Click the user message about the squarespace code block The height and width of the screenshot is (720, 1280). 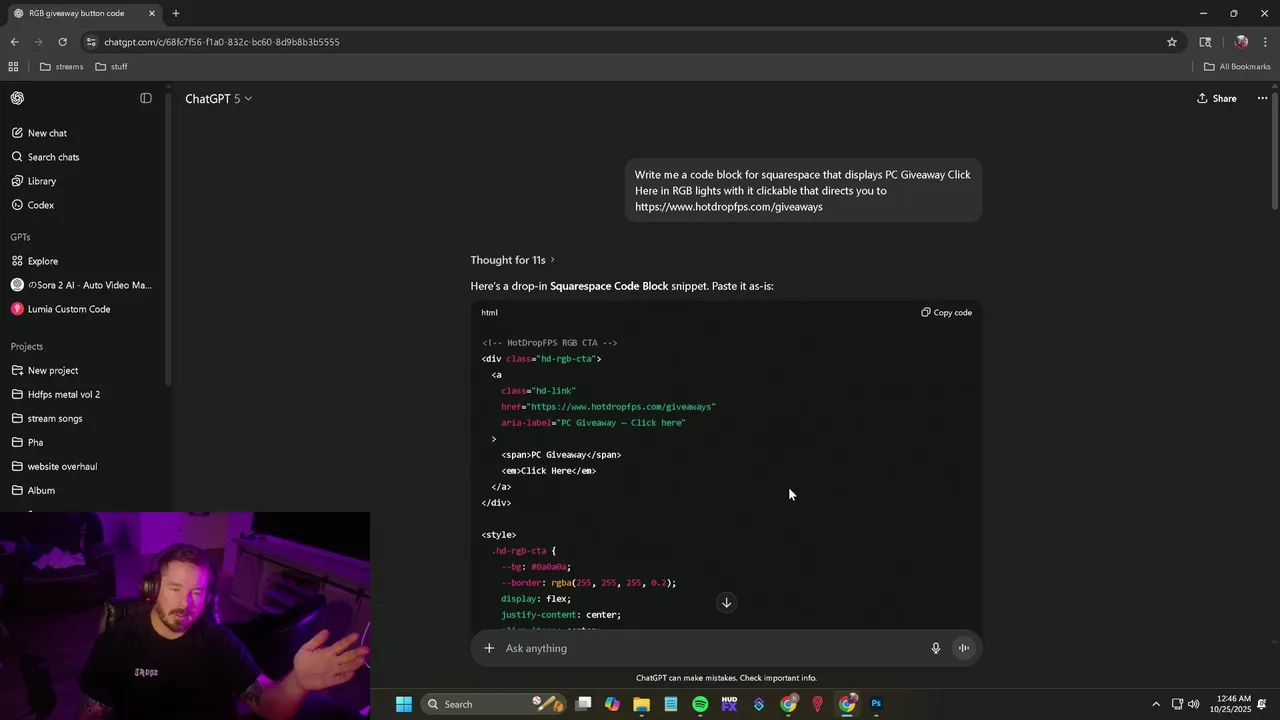pyautogui.click(x=803, y=190)
